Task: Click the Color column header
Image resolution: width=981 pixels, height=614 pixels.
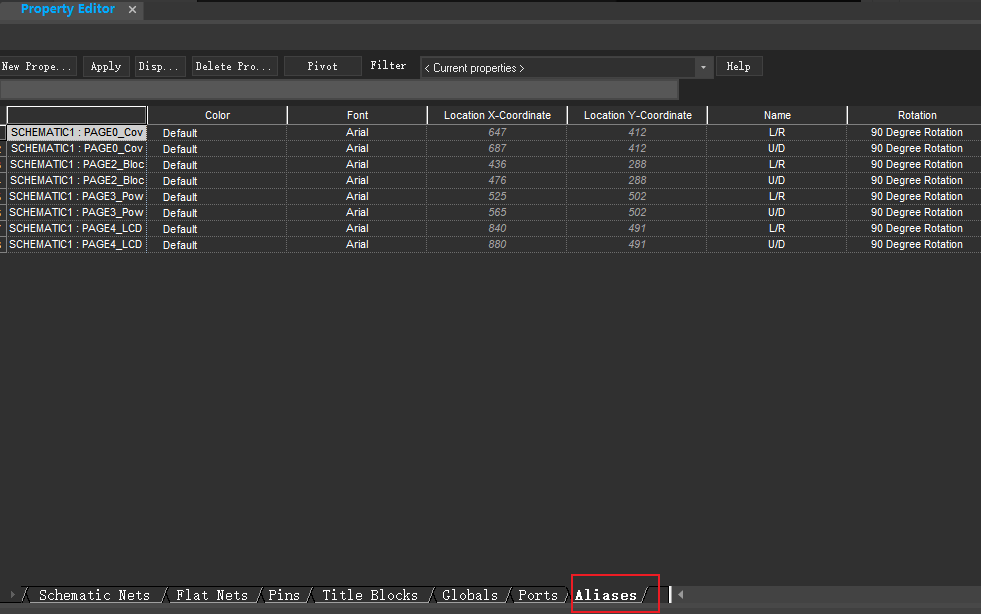Action: (x=217, y=115)
